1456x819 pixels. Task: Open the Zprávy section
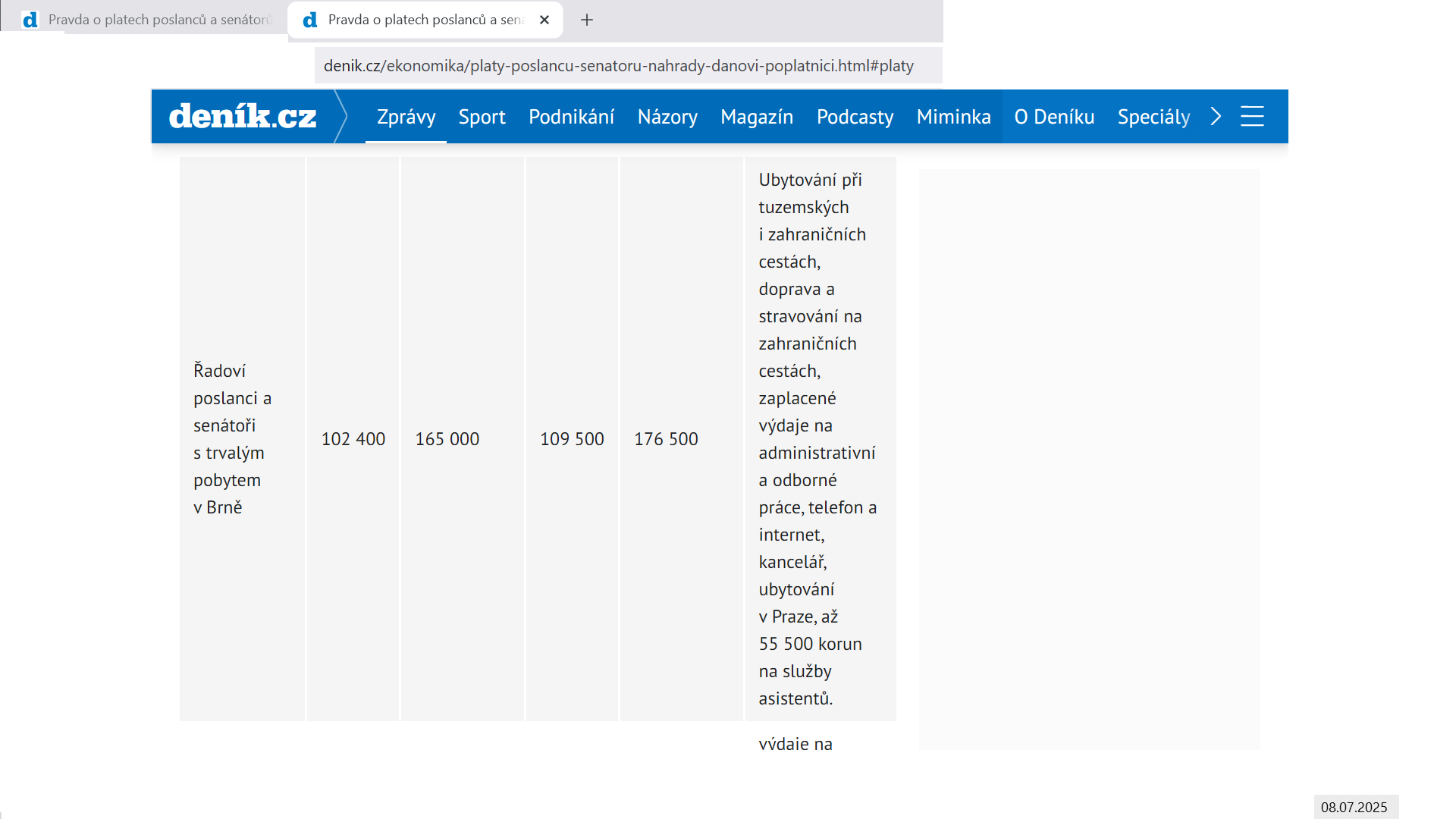pos(406,117)
